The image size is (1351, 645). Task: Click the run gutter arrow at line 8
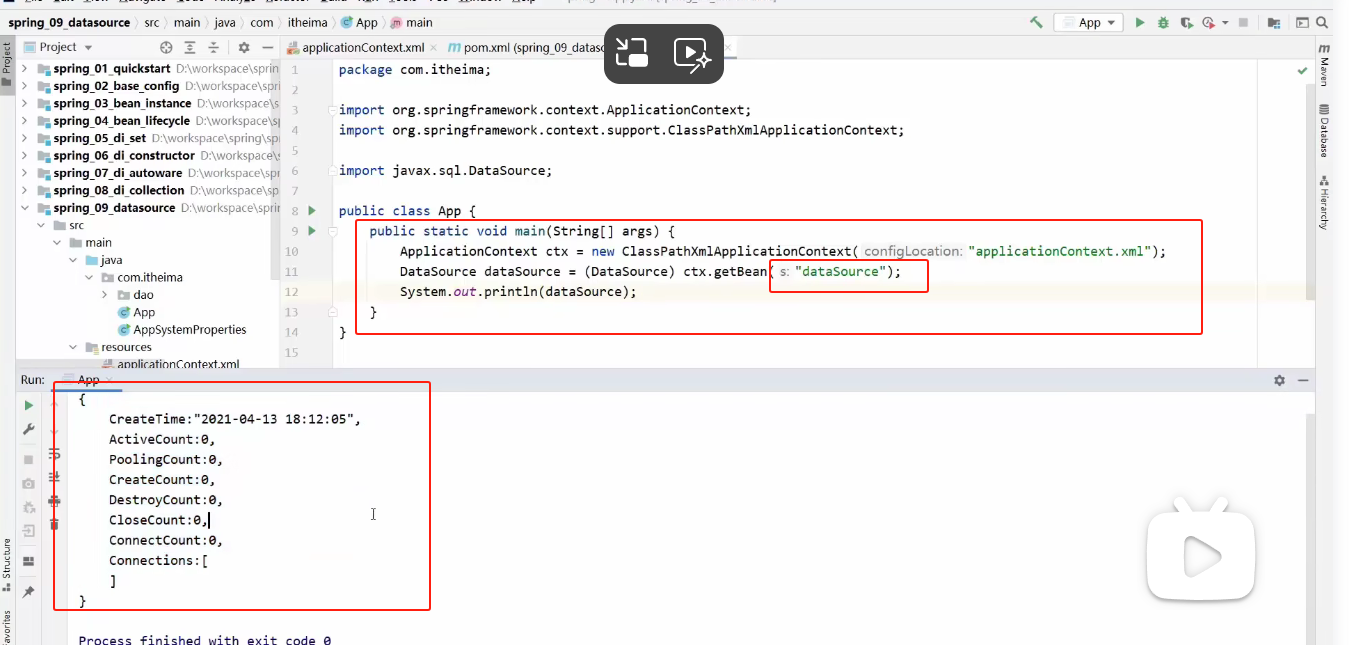312,211
